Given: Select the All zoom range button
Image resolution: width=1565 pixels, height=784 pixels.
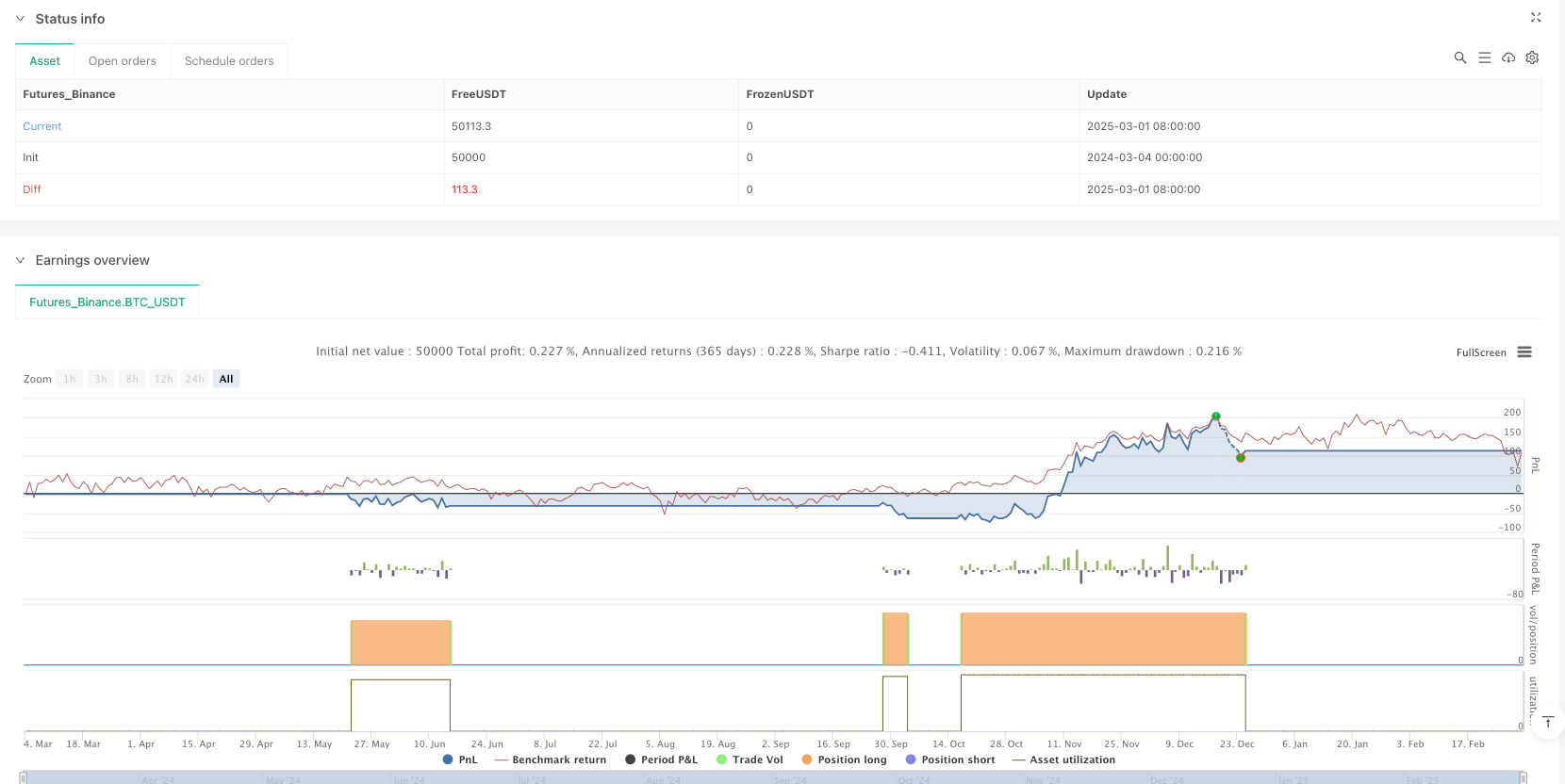Looking at the screenshot, I should 226,379.
